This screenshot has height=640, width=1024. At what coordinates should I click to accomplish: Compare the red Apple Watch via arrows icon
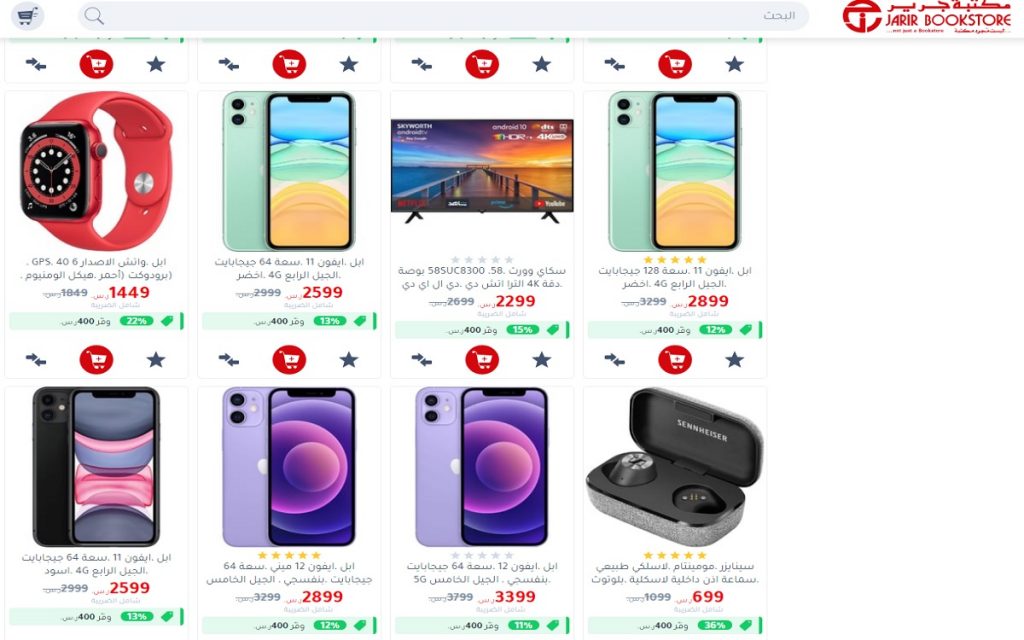click(x=36, y=359)
